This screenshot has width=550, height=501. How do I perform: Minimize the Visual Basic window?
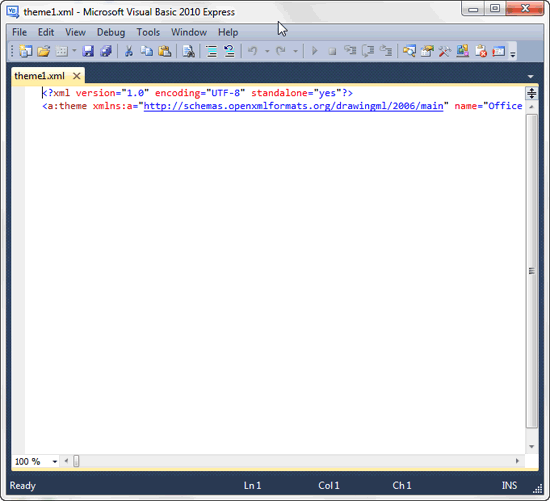click(x=473, y=8)
